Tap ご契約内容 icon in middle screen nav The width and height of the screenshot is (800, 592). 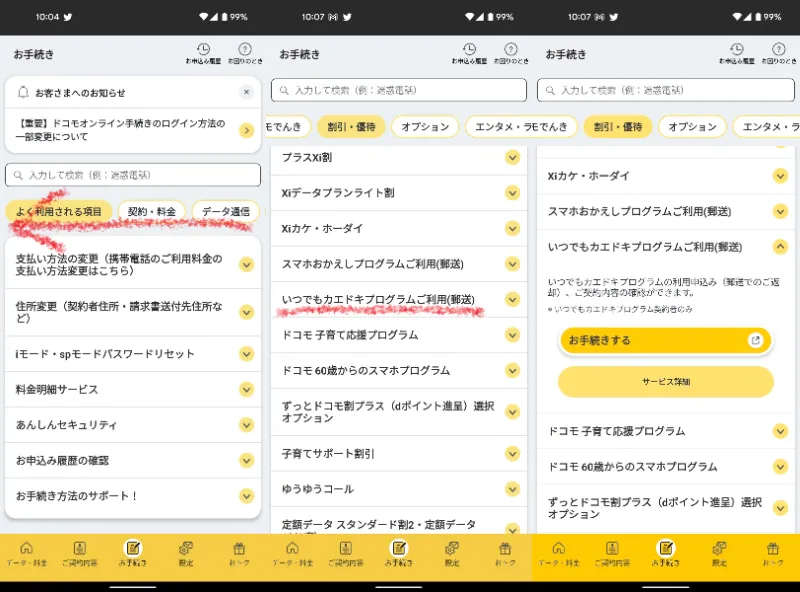coord(345,554)
